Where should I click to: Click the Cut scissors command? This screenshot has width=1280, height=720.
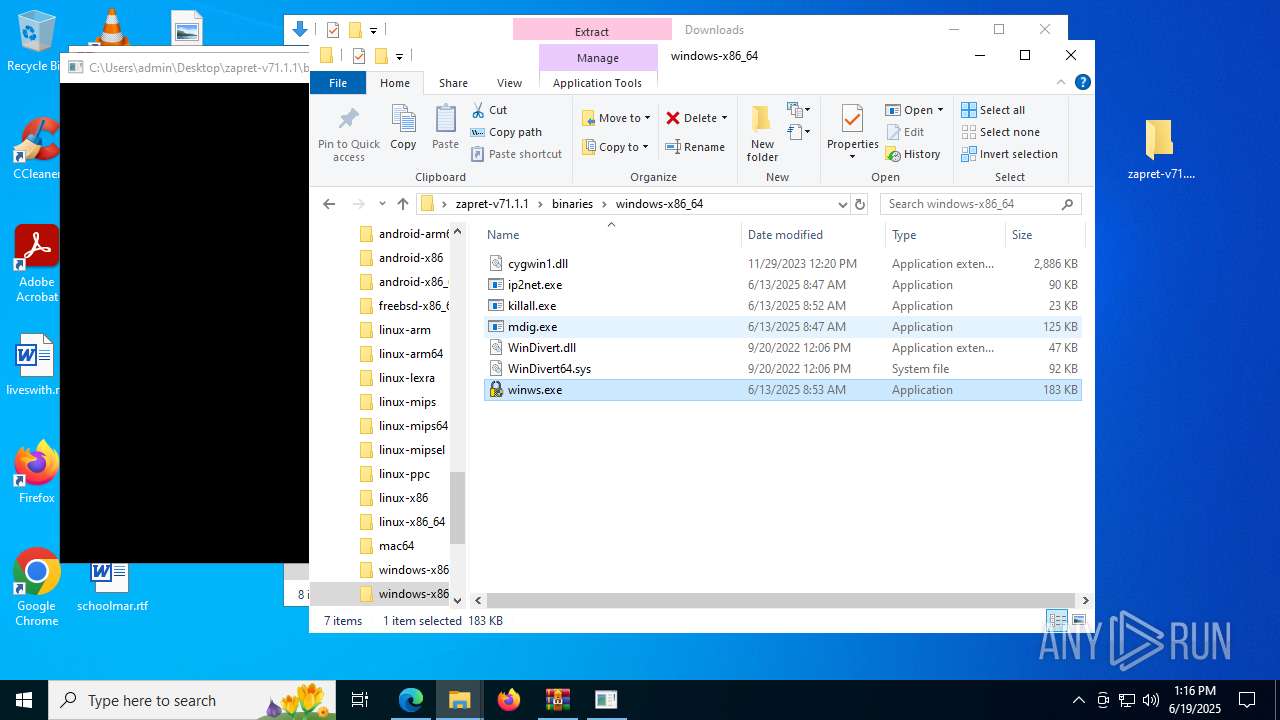point(489,110)
